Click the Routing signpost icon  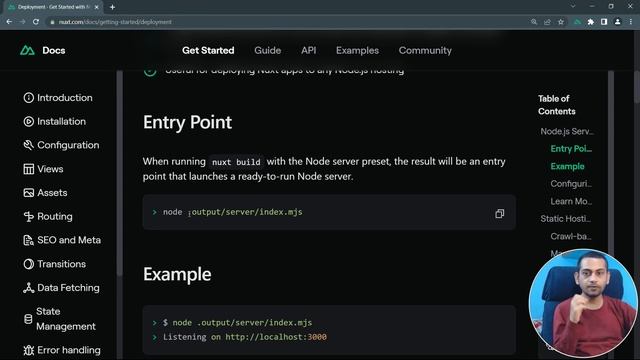(x=29, y=216)
